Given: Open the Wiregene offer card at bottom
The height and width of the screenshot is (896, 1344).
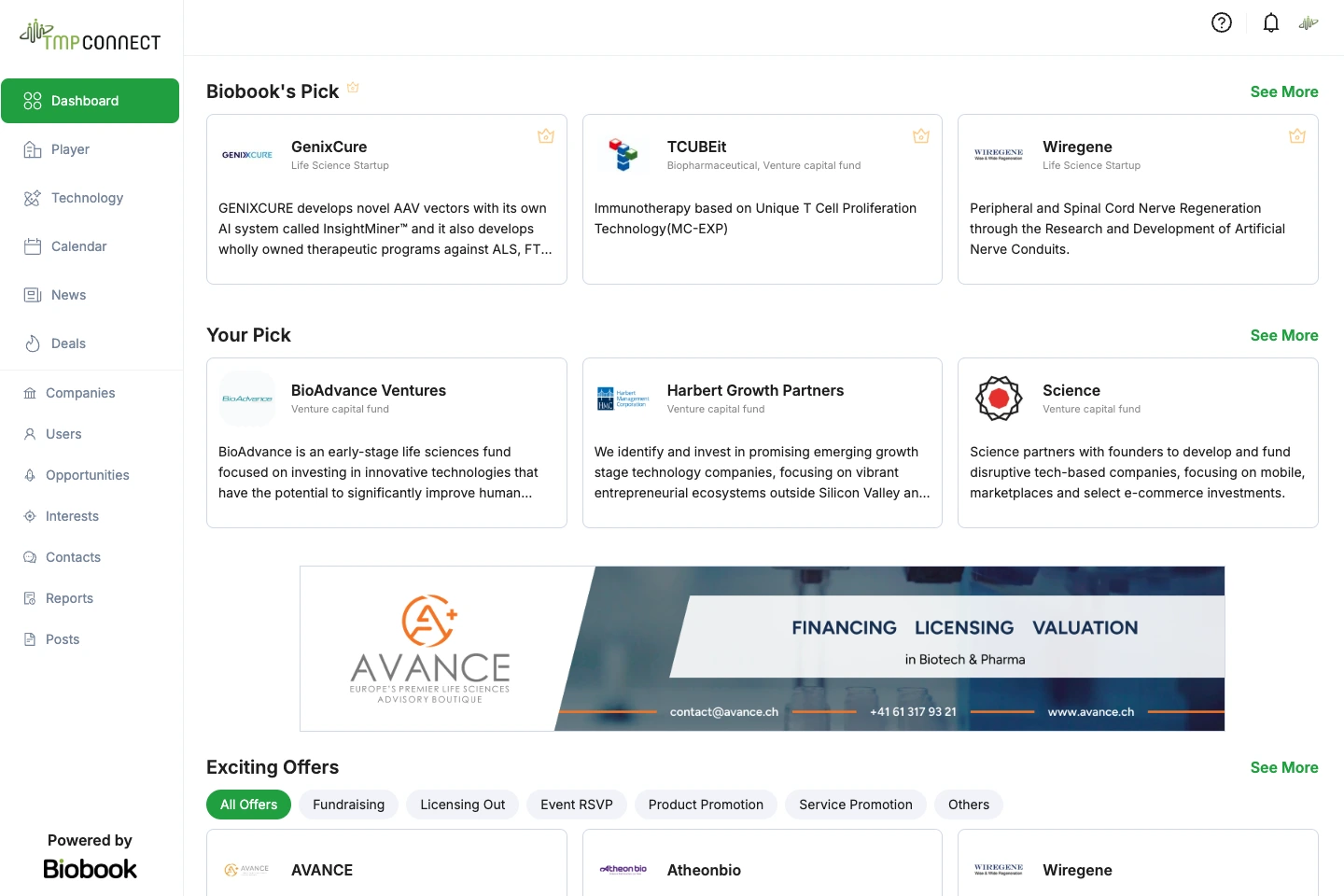Looking at the screenshot, I should point(1138,863).
